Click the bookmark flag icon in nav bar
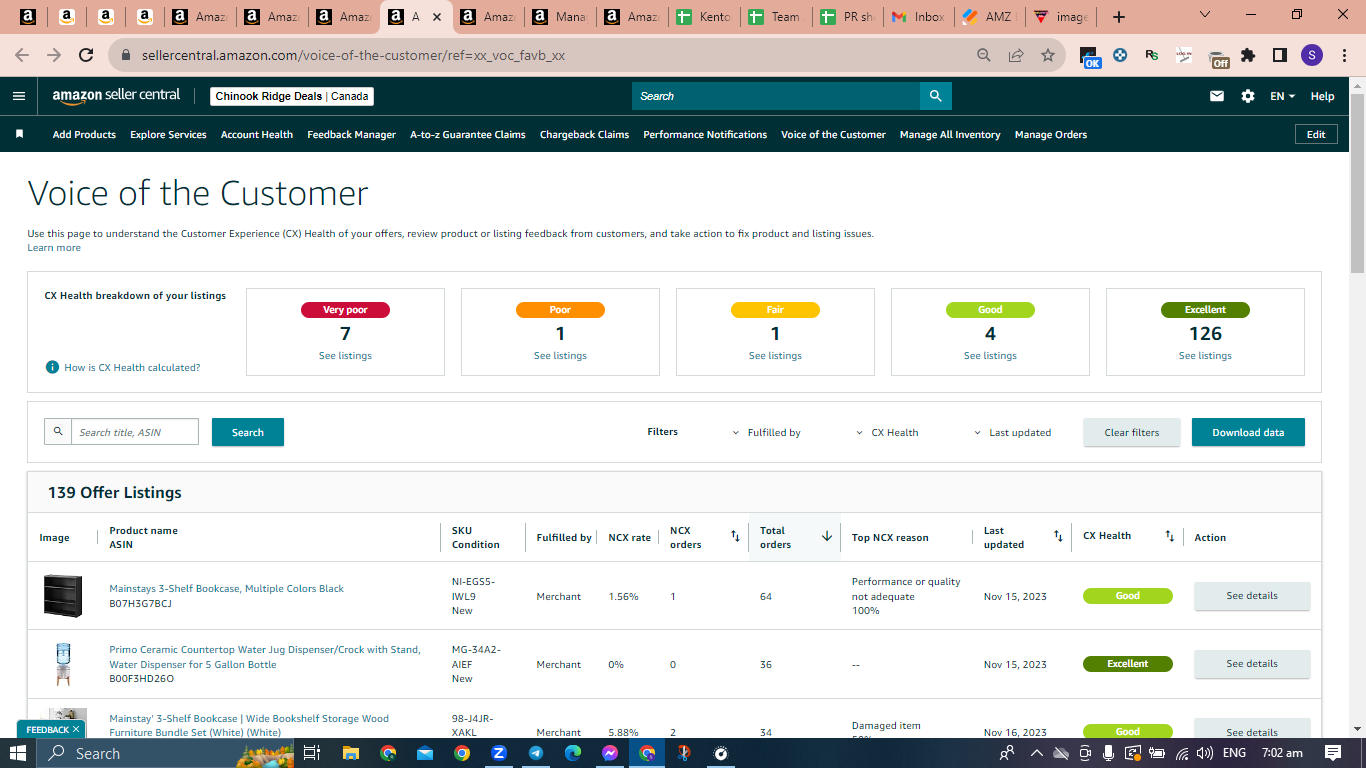1366x768 pixels. [19, 134]
